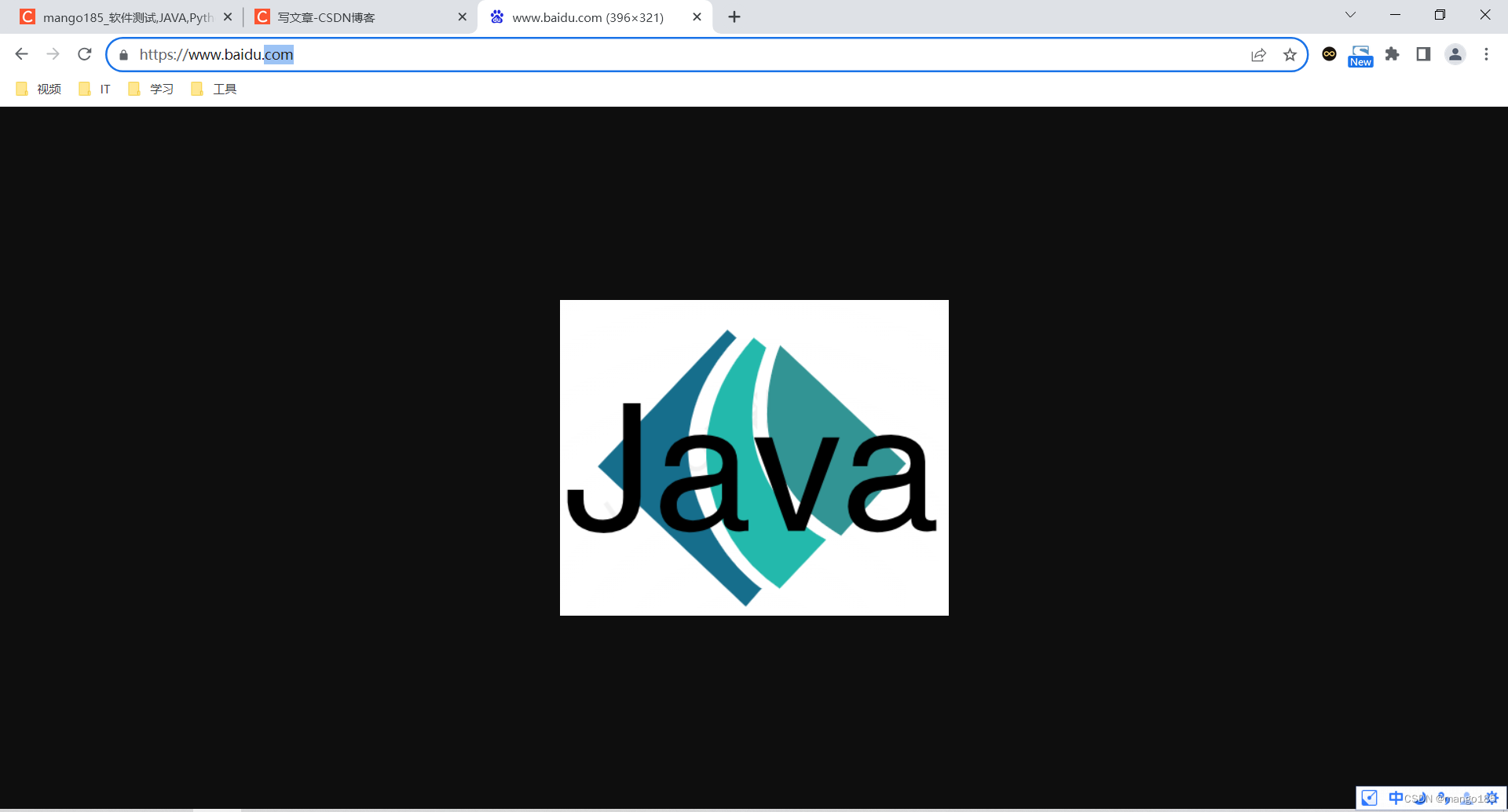
Task: Open input method settings gear
Action: 1492,798
